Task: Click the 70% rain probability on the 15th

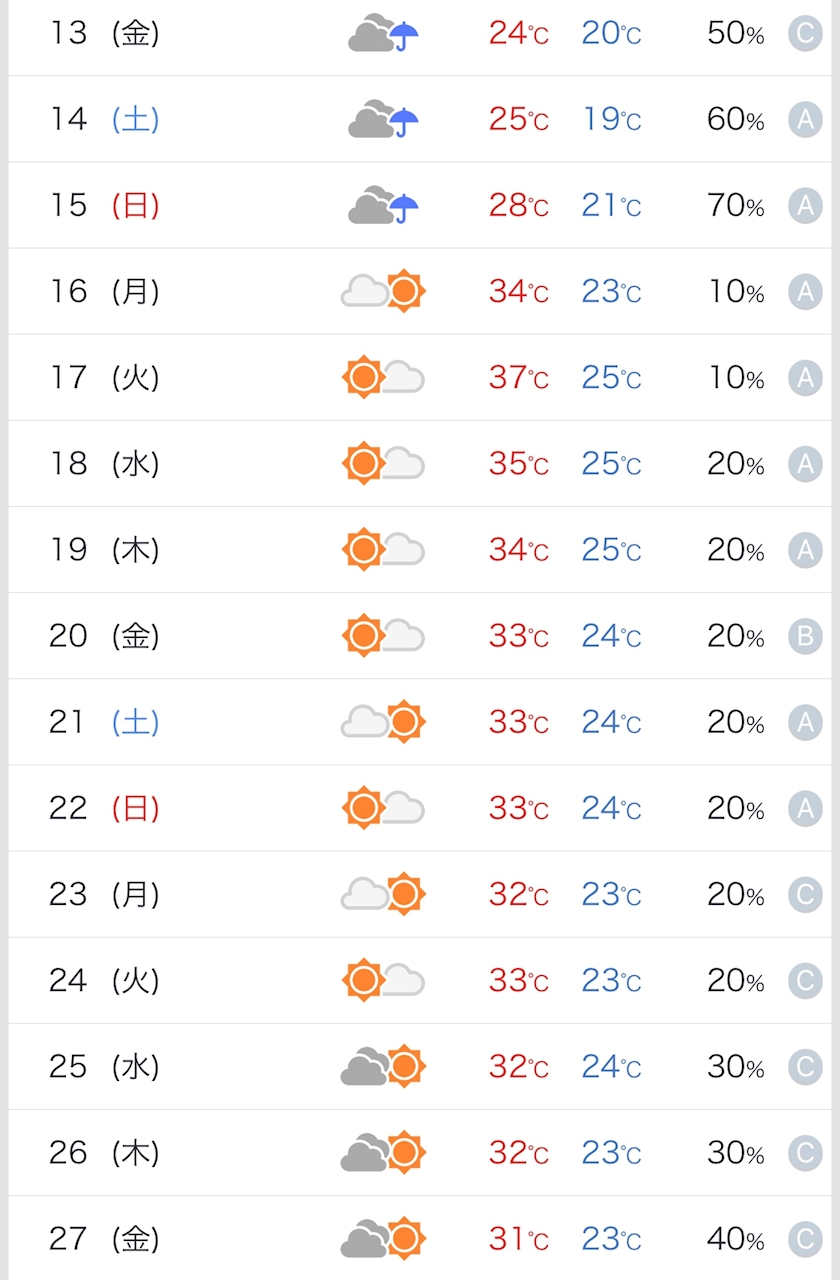Action: coord(735,206)
